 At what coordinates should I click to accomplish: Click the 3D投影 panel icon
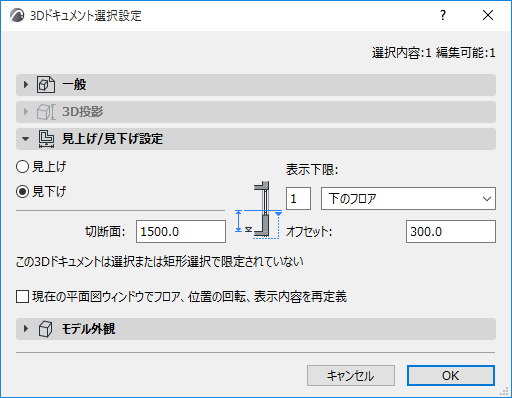[46, 112]
